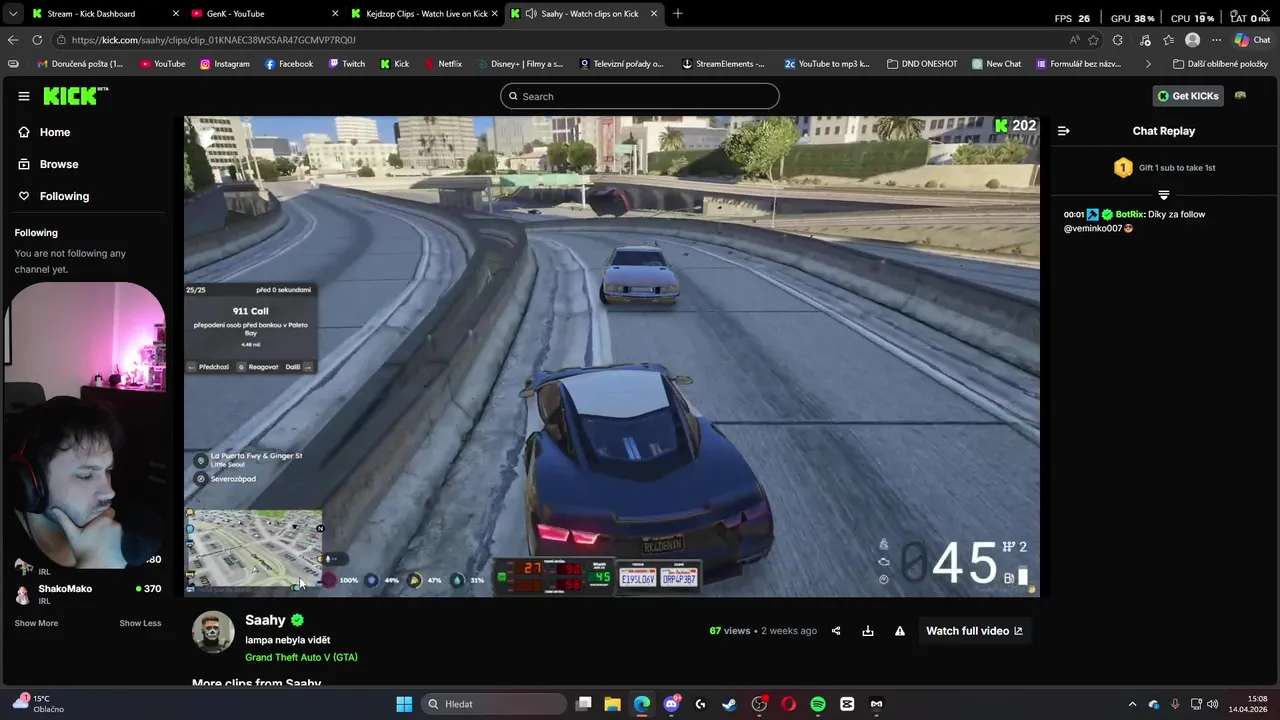Go back in browser
This screenshot has height=720, width=1280.
coord(13,40)
